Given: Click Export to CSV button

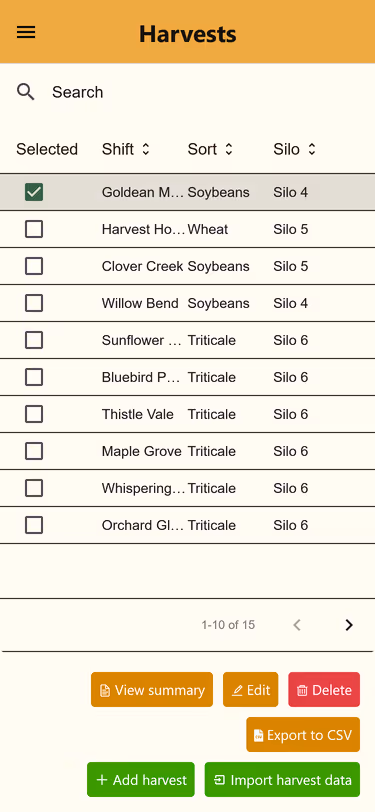Looking at the screenshot, I should pos(303,735).
